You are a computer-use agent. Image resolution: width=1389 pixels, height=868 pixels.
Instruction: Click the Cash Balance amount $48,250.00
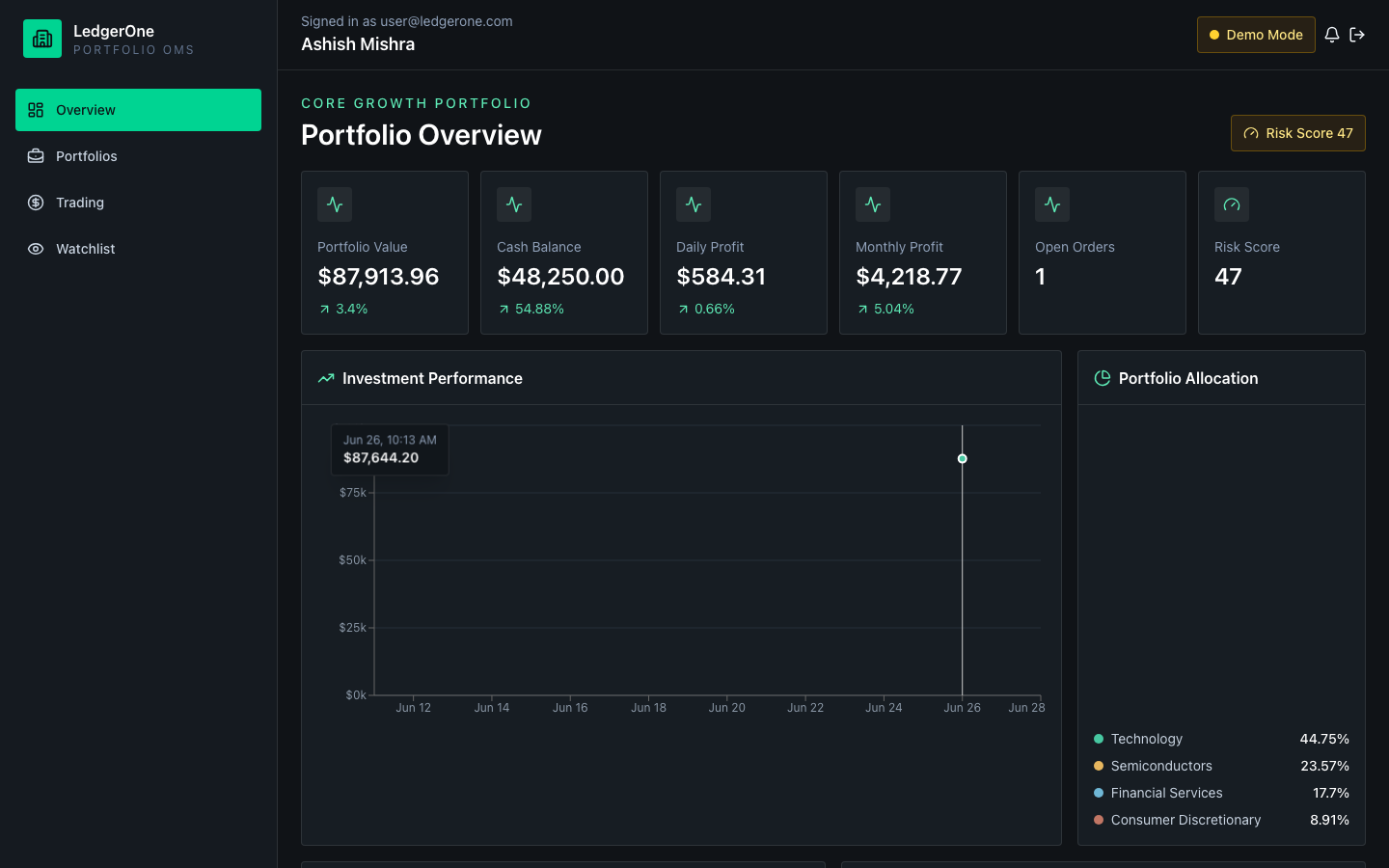tap(560, 277)
